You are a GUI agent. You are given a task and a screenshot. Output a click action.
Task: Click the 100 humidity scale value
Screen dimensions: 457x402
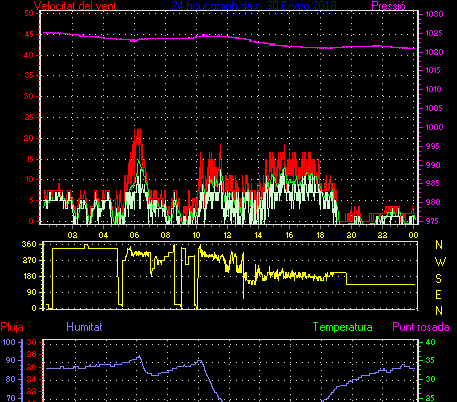(9, 342)
